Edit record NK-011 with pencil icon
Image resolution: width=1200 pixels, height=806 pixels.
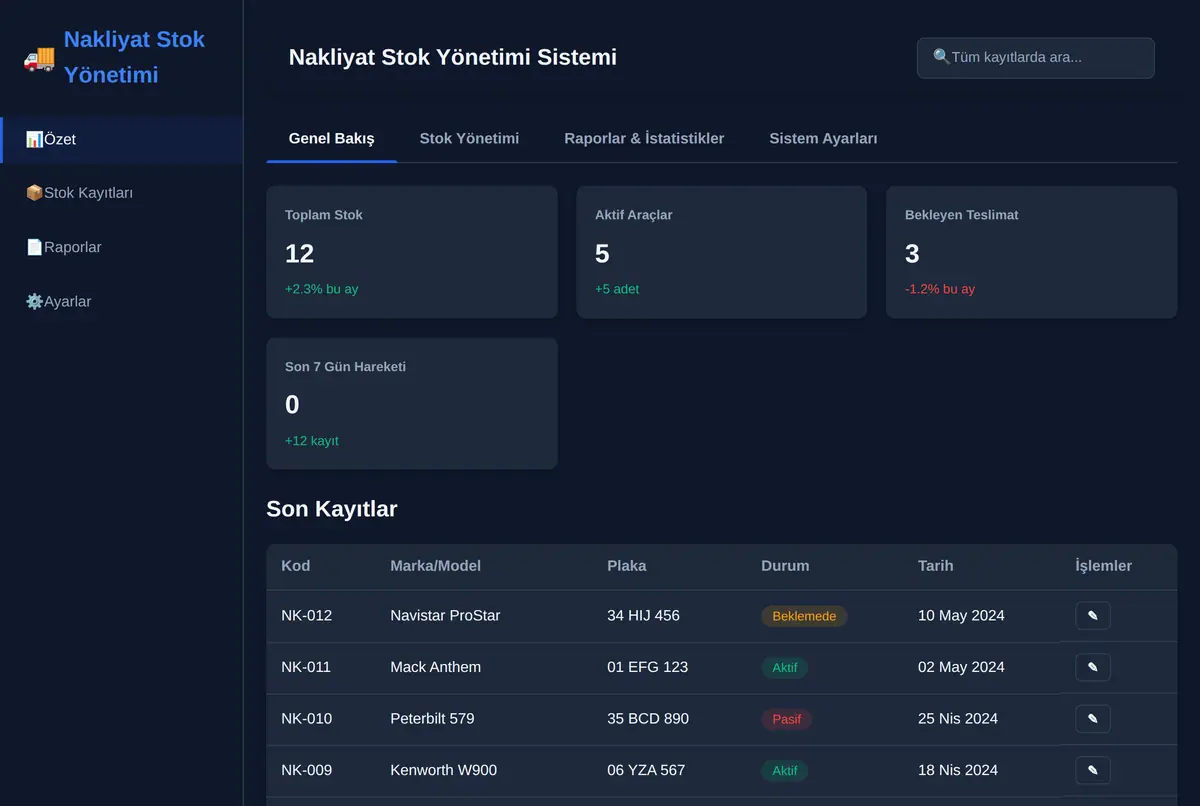[1093, 667]
